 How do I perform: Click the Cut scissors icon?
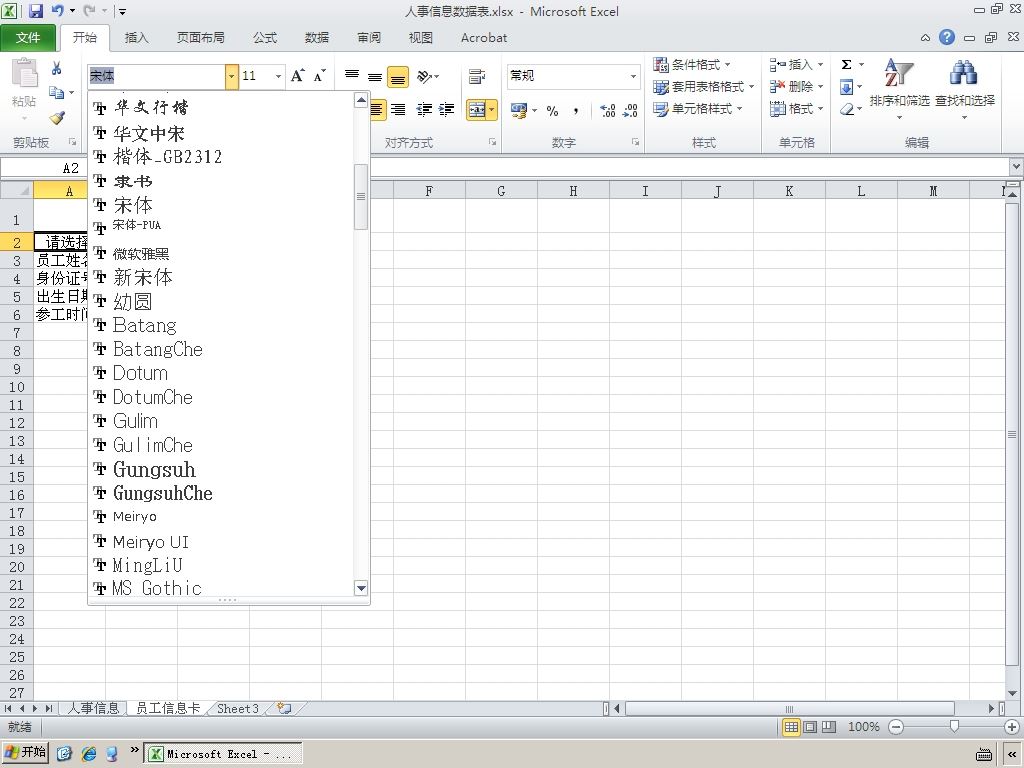point(57,68)
